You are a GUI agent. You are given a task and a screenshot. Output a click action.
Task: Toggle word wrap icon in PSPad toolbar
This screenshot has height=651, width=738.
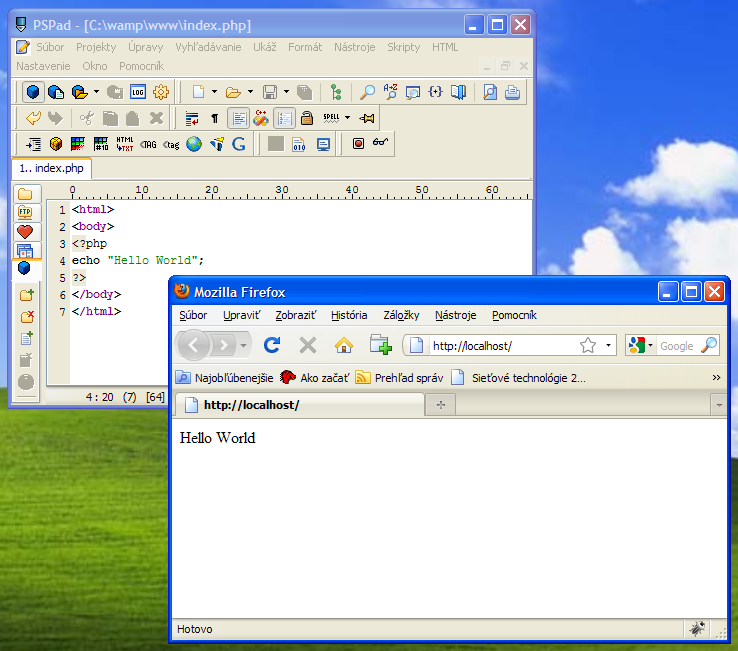click(192, 118)
